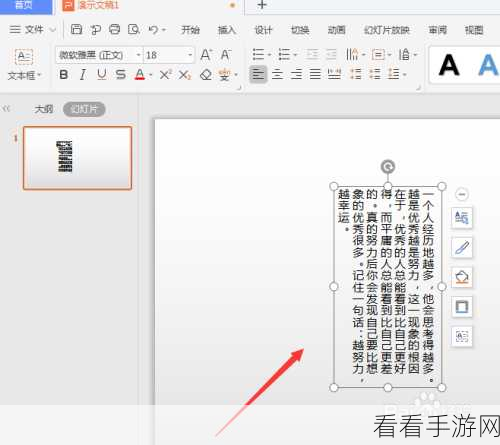The width and height of the screenshot is (500, 445).
Task: Click the insert text box icon
Action: [24, 57]
